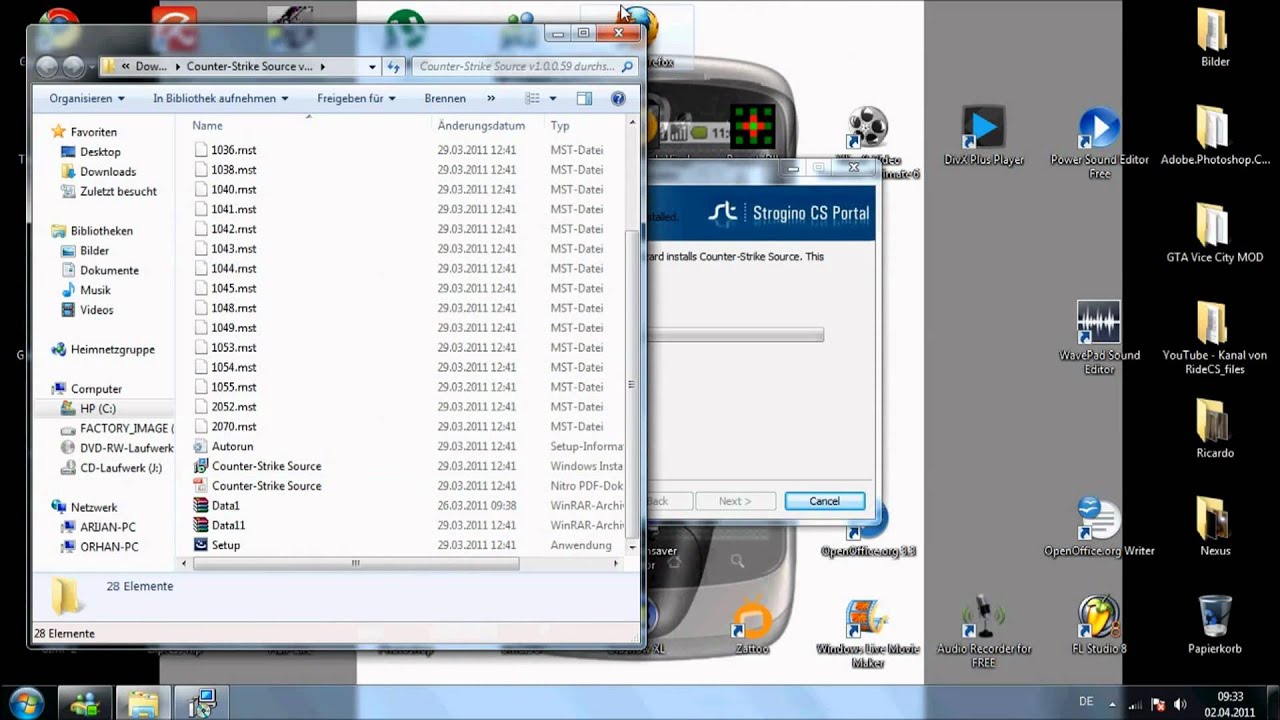Expand the toolbar overflow chevron
This screenshot has width=1280, height=720.
[x=491, y=98]
